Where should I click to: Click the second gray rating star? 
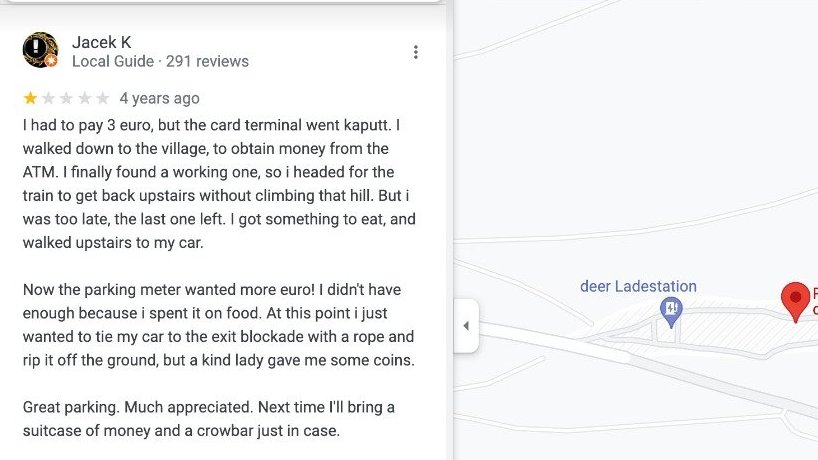click(49, 98)
